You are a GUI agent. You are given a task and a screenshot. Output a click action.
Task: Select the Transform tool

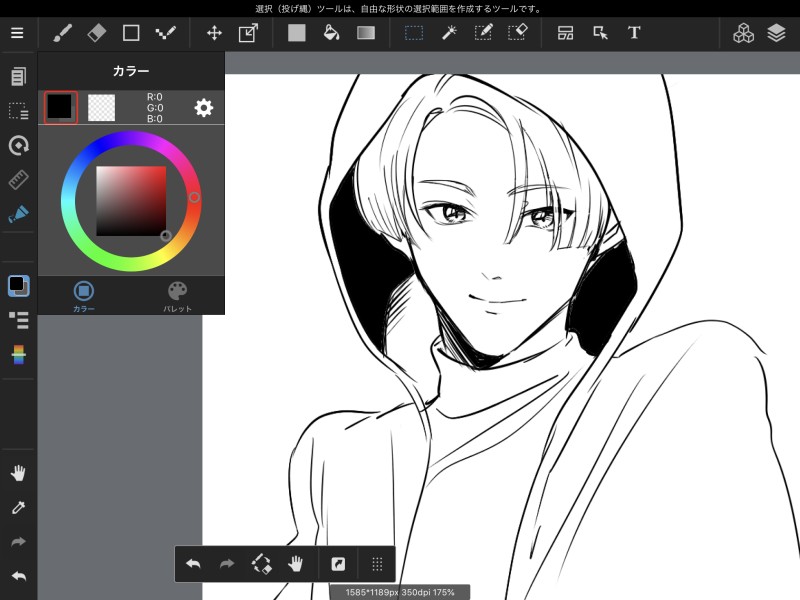pyautogui.click(x=248, y=33)
